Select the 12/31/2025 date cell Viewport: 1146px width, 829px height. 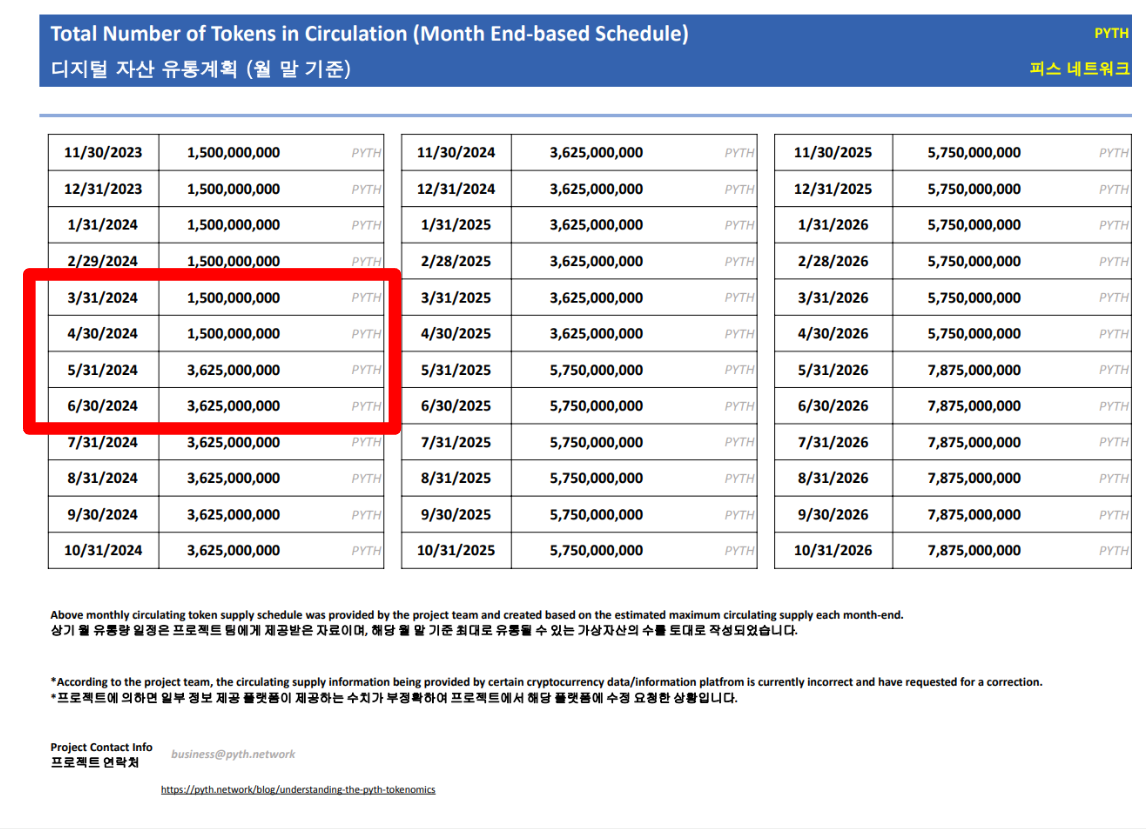pyautogui.click(x=833, y=189)
